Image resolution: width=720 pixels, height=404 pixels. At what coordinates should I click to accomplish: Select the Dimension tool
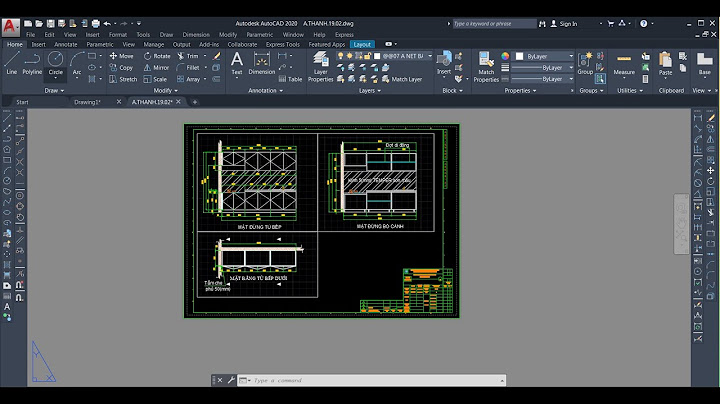coord(261,63)
